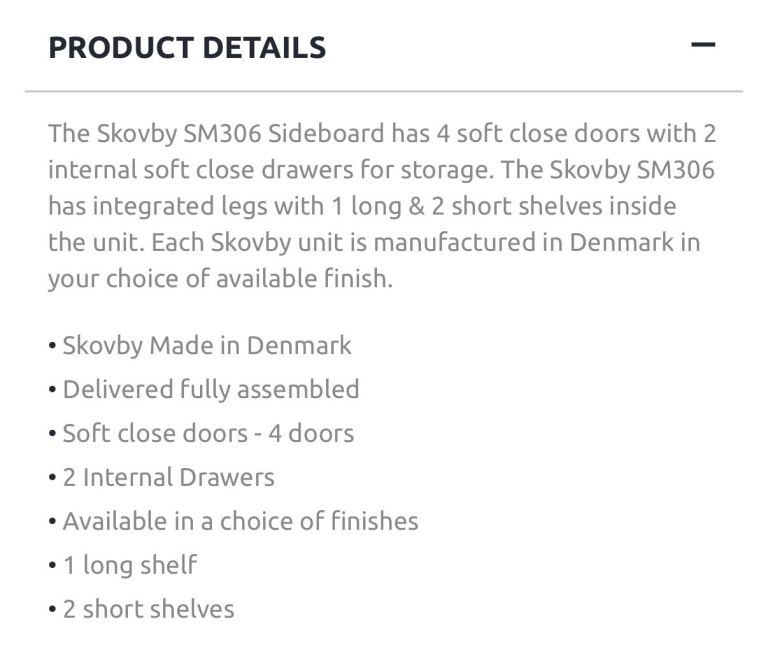
Task: Click 'Available in a choice of finishes'
Action: (240, 521)
